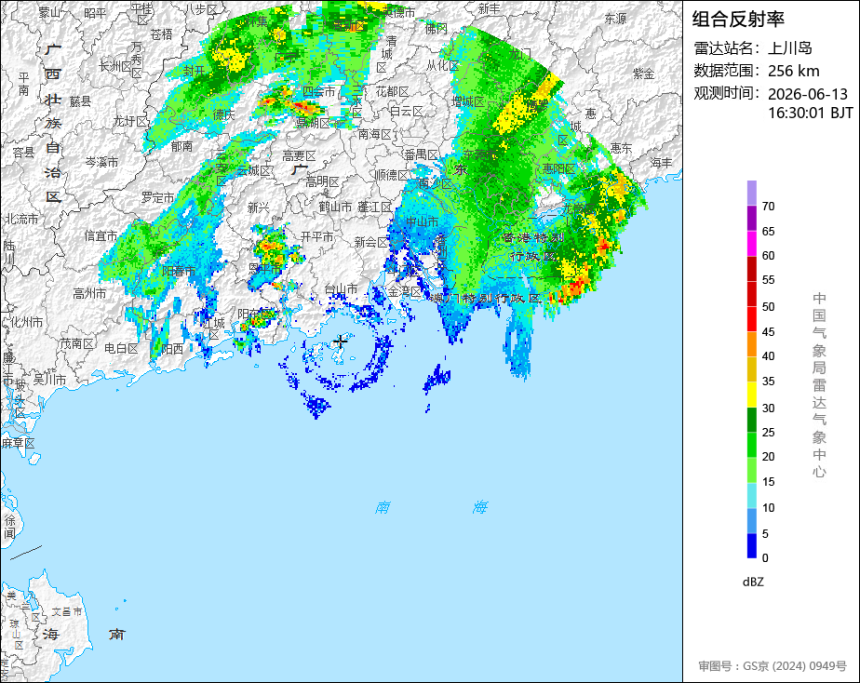The height and width of the screenshot is (683, 860).
Task: Click the '新会区' map label
Action: [371, 242]
